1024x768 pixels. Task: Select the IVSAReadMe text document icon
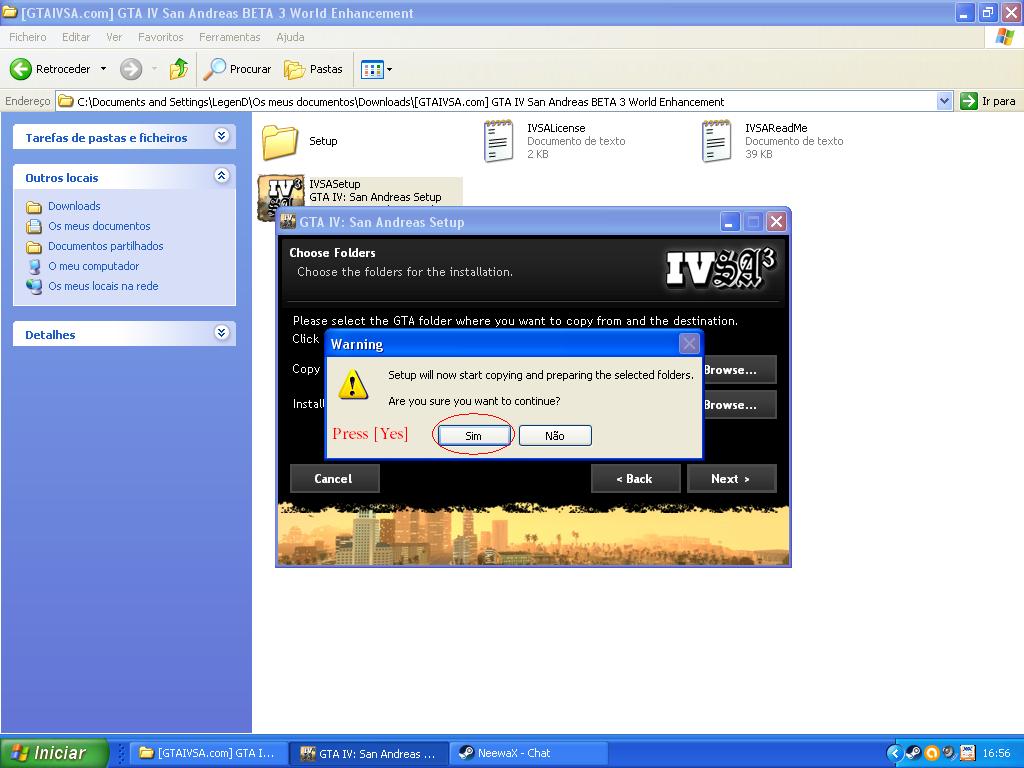tap(716, 141)
